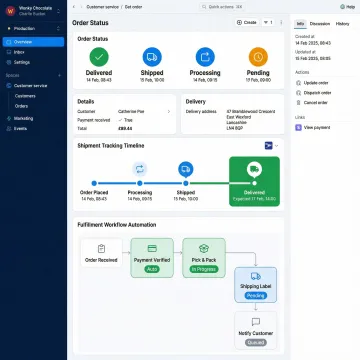Switch to the Discussion tab
The height and width of the screenshot is (360, 360).
point(320,24)
